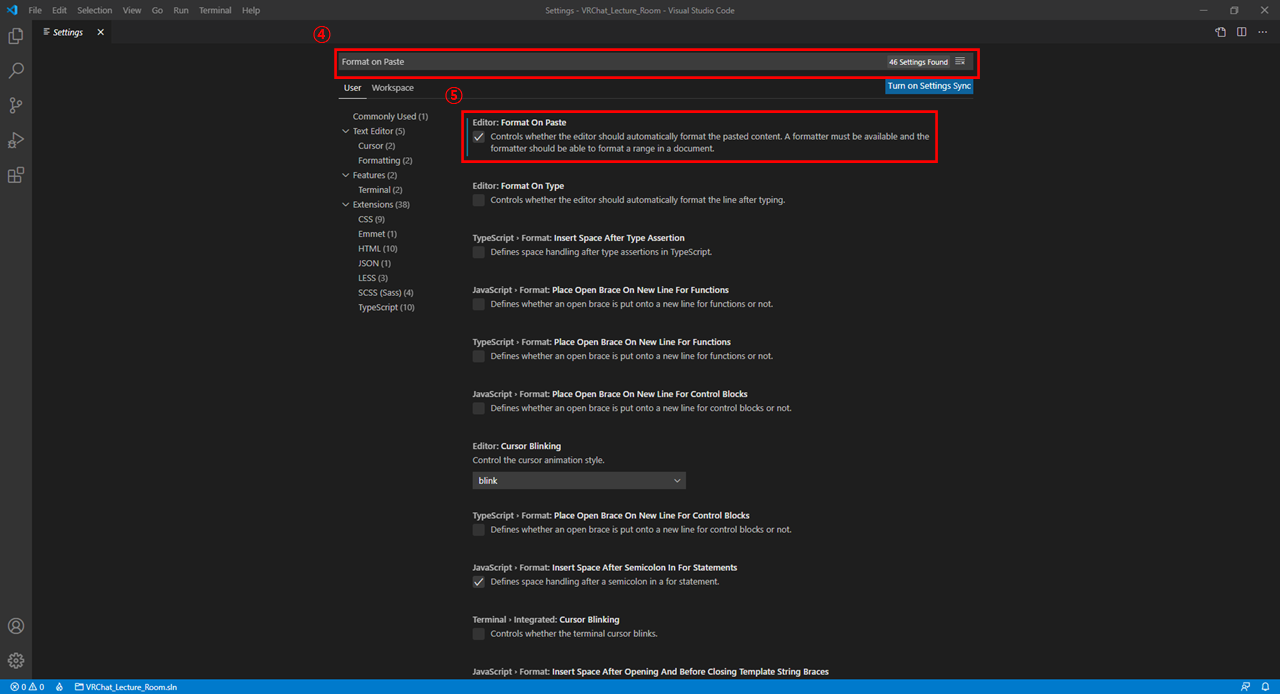Click the Clear Settings Search filter icon
The height and width of the screenshot is (694, 1280).
click(960, 61)
